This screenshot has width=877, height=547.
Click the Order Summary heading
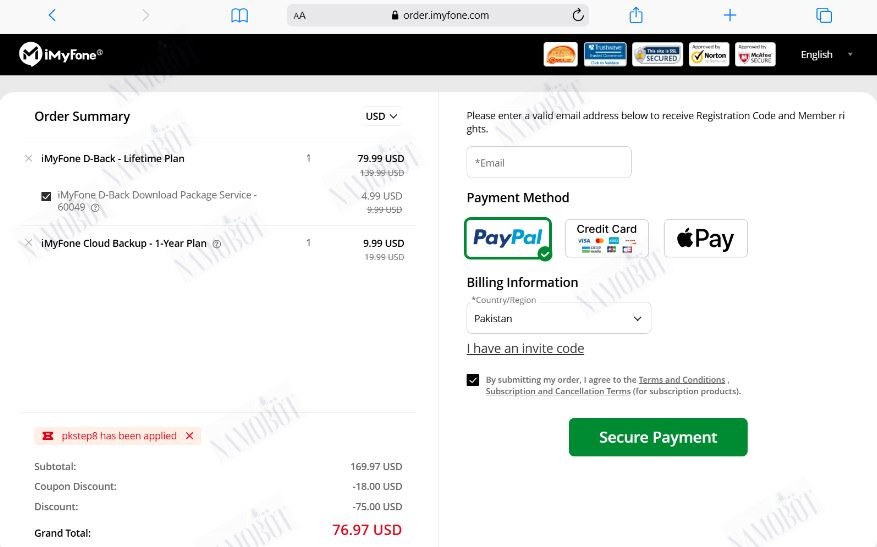pyautogui.click(x=82, y=116)
